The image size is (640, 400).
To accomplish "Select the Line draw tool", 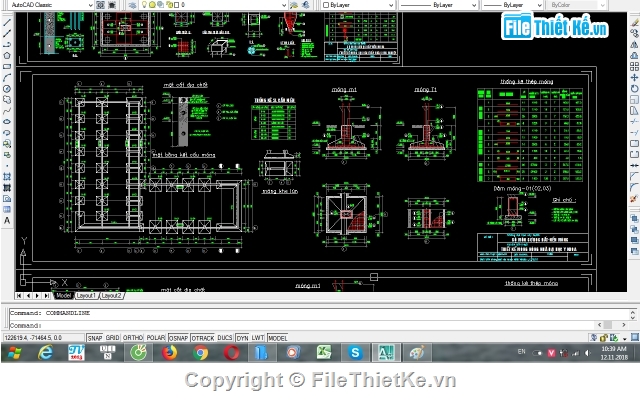I will click(x=7, y=22).
